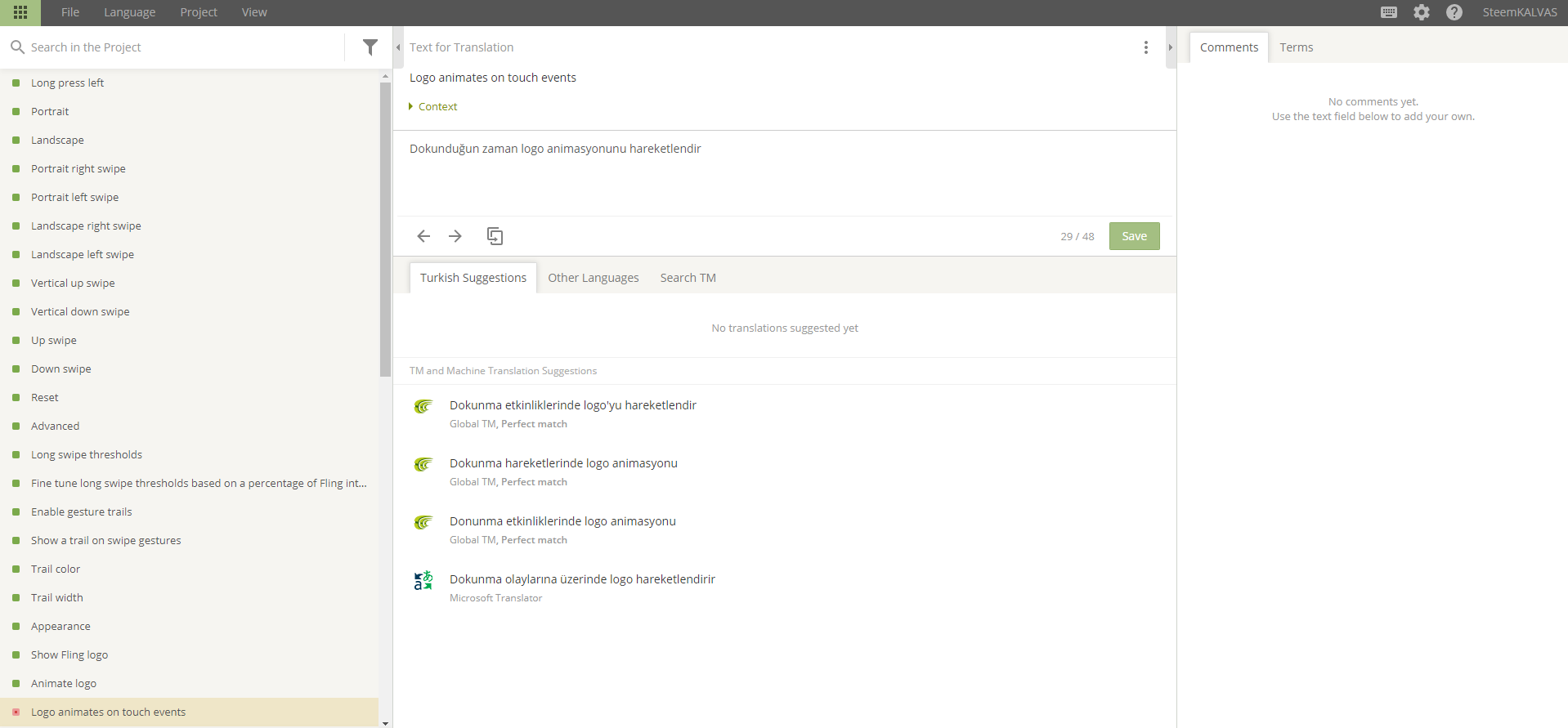Viewport: 1568px width, 728px height.
Task: Select string 'Advanced'
Action: (x=189, y=426)
